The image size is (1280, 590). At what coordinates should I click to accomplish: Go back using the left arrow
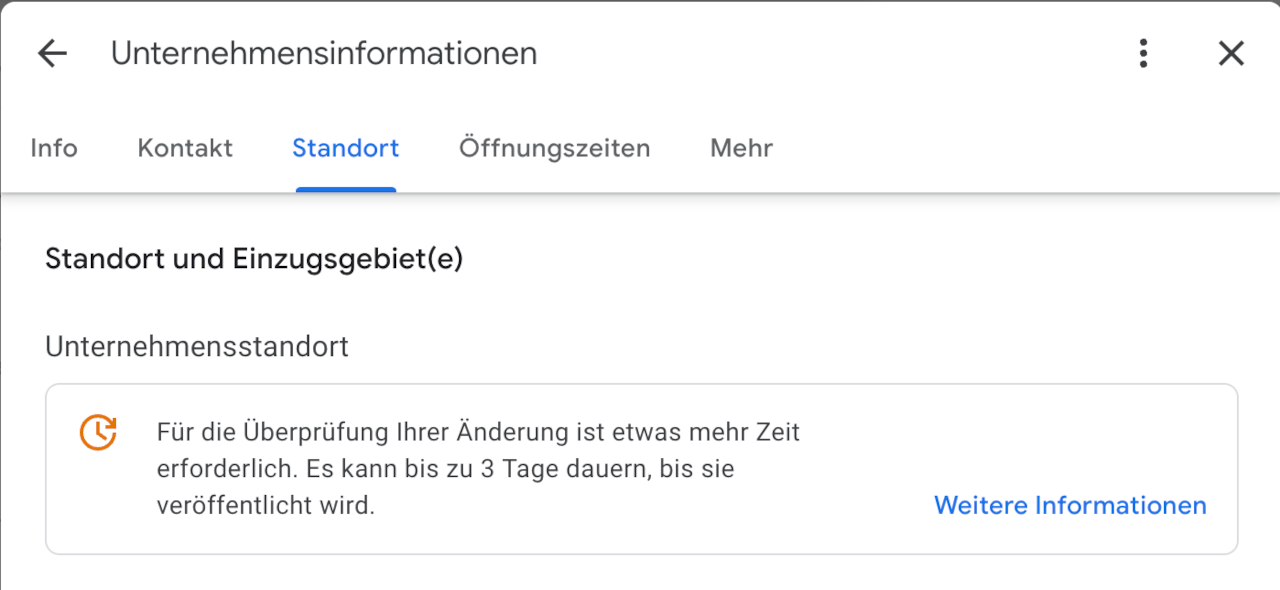click(x=52, y=53)
